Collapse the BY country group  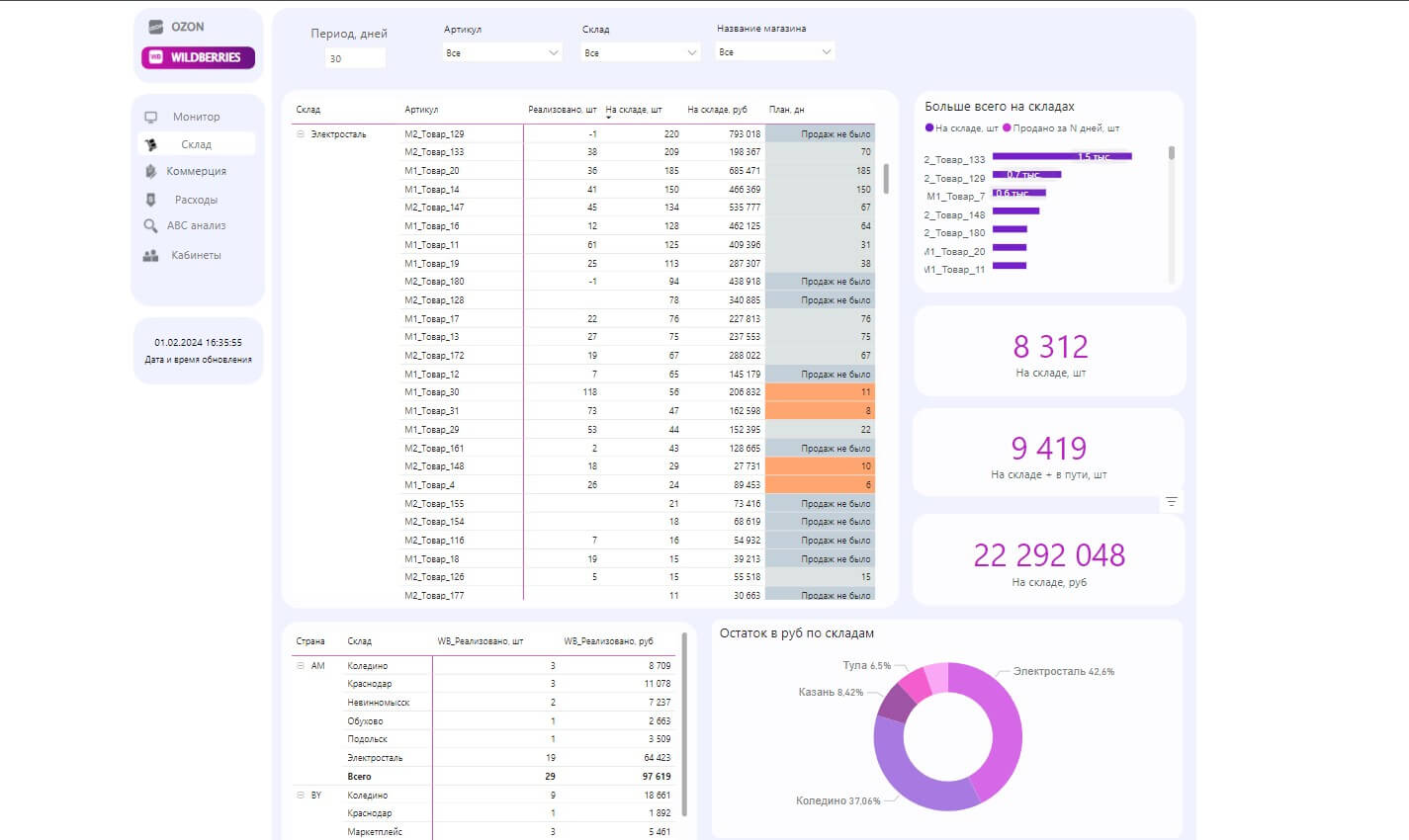click(x=301, y=795)
